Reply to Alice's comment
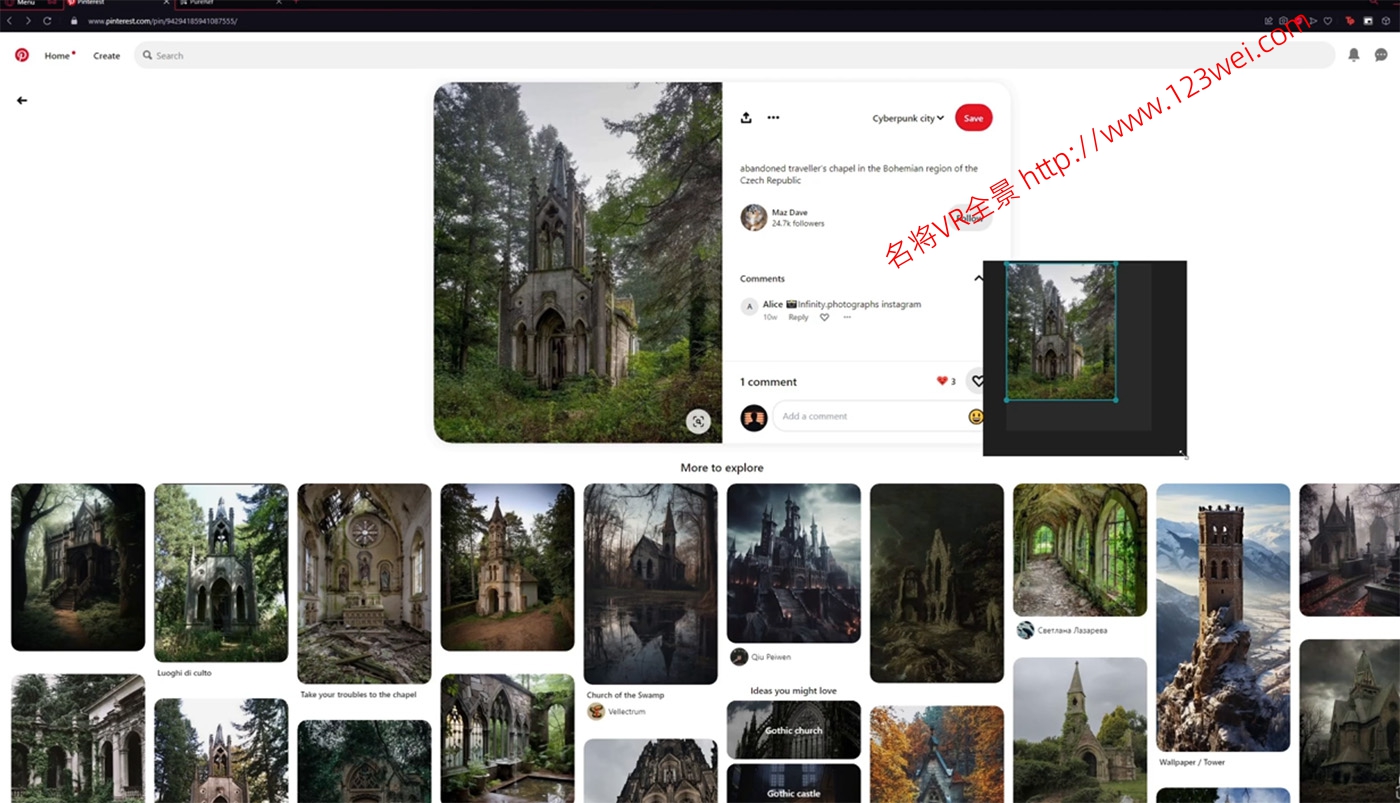 (x=798, y=318)
